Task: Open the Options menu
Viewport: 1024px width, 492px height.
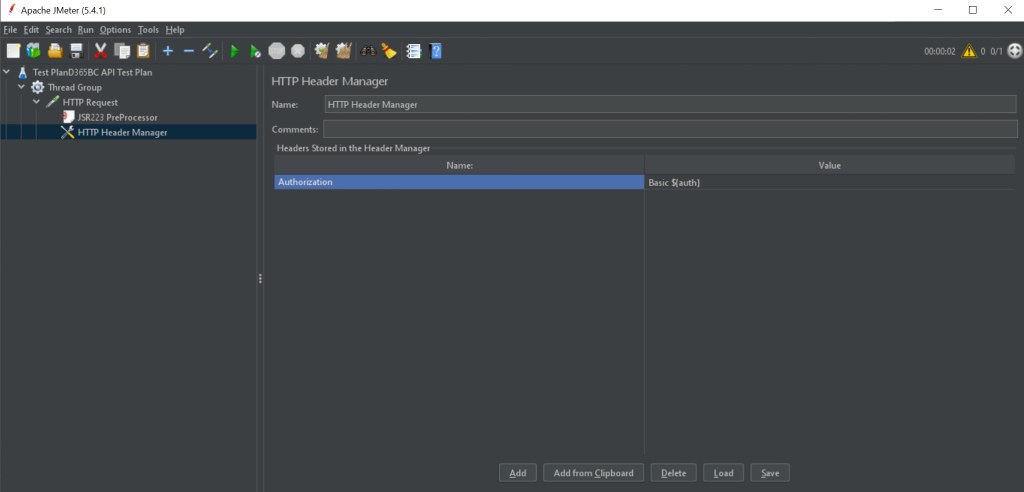Action: 115,30
